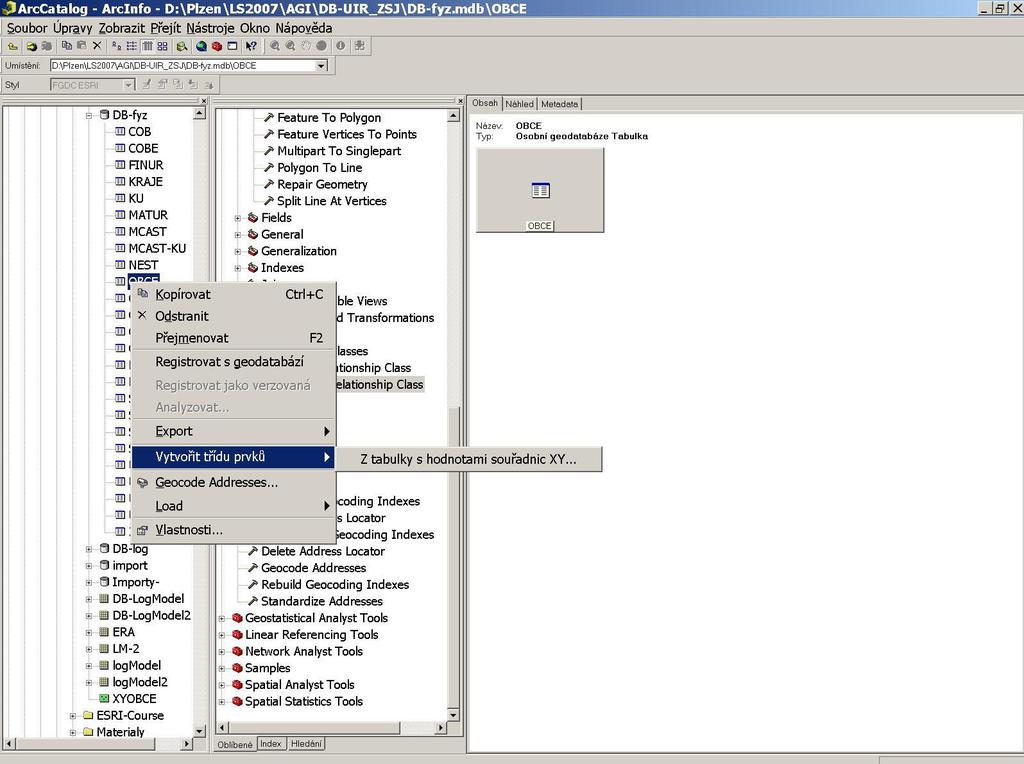Expand Network Analyst Tools toolbox

point(222,652)
